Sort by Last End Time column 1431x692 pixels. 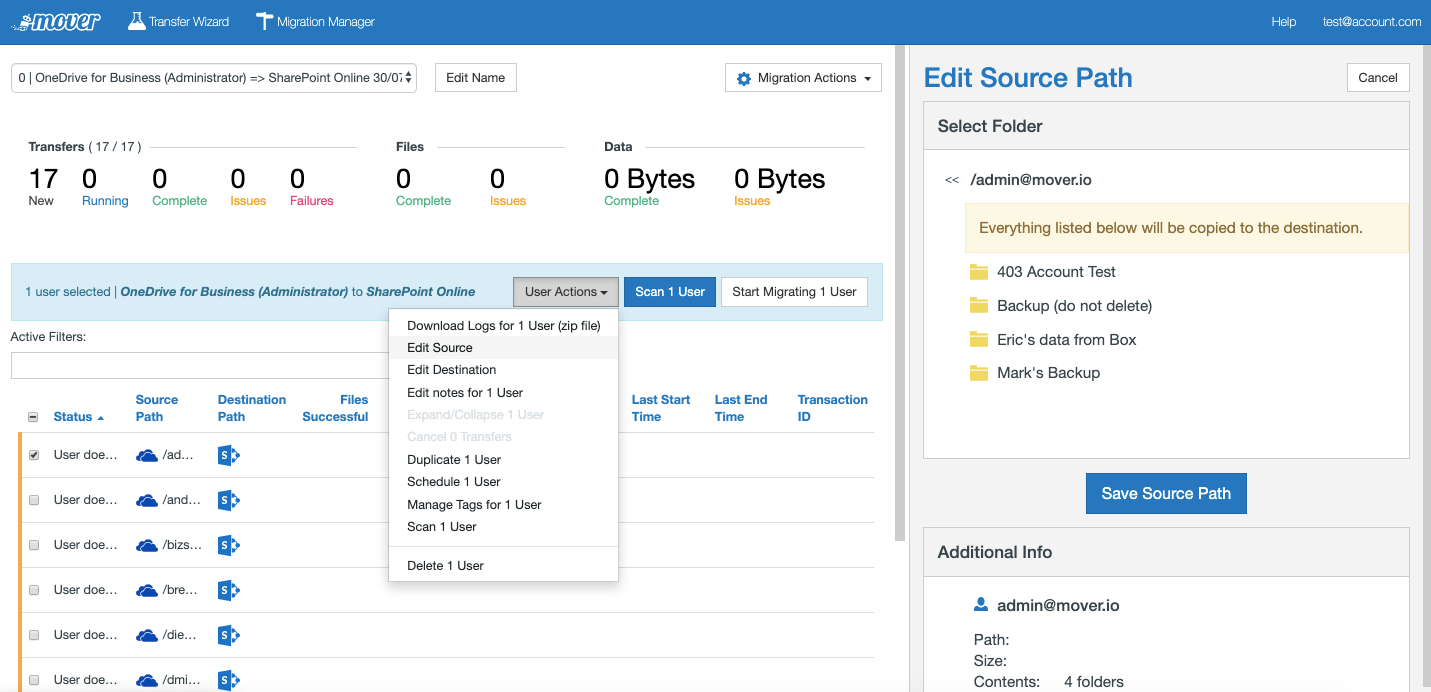(741, 408)
